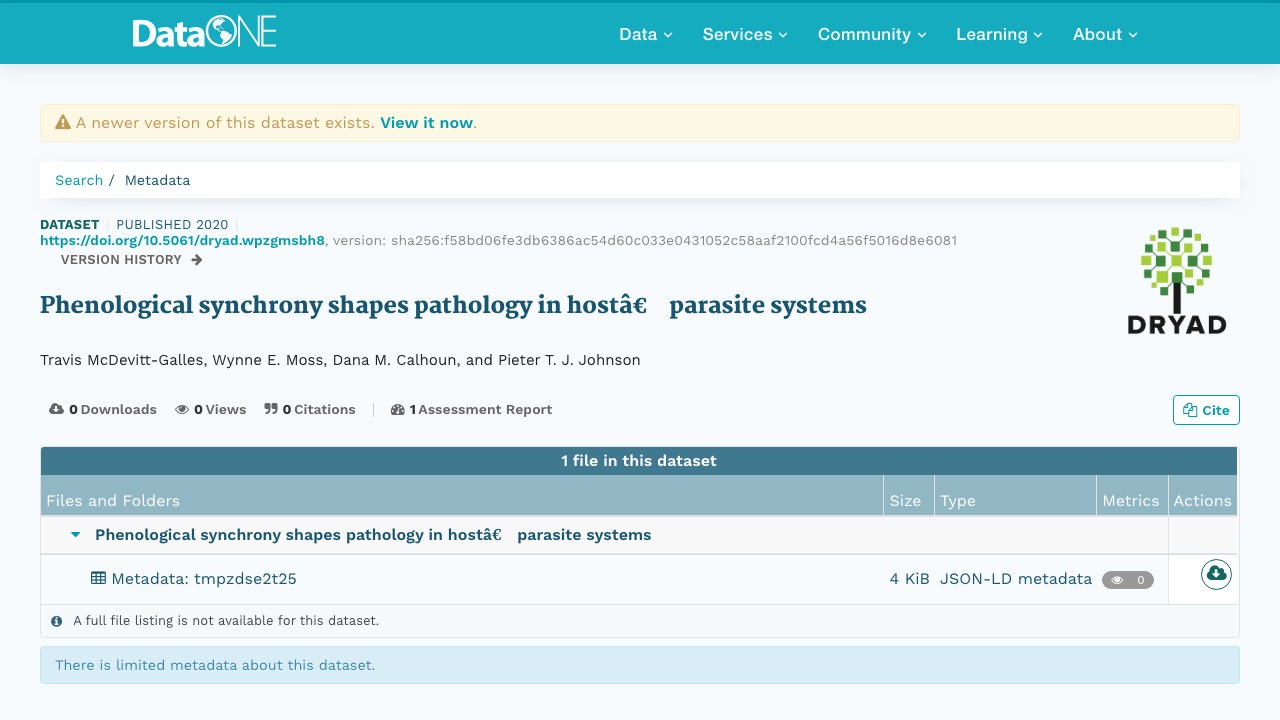Go to Search breadcrumb
The width and height of the screenshot is (1280, 720).
pyautogui.click(x=79, y=180)
